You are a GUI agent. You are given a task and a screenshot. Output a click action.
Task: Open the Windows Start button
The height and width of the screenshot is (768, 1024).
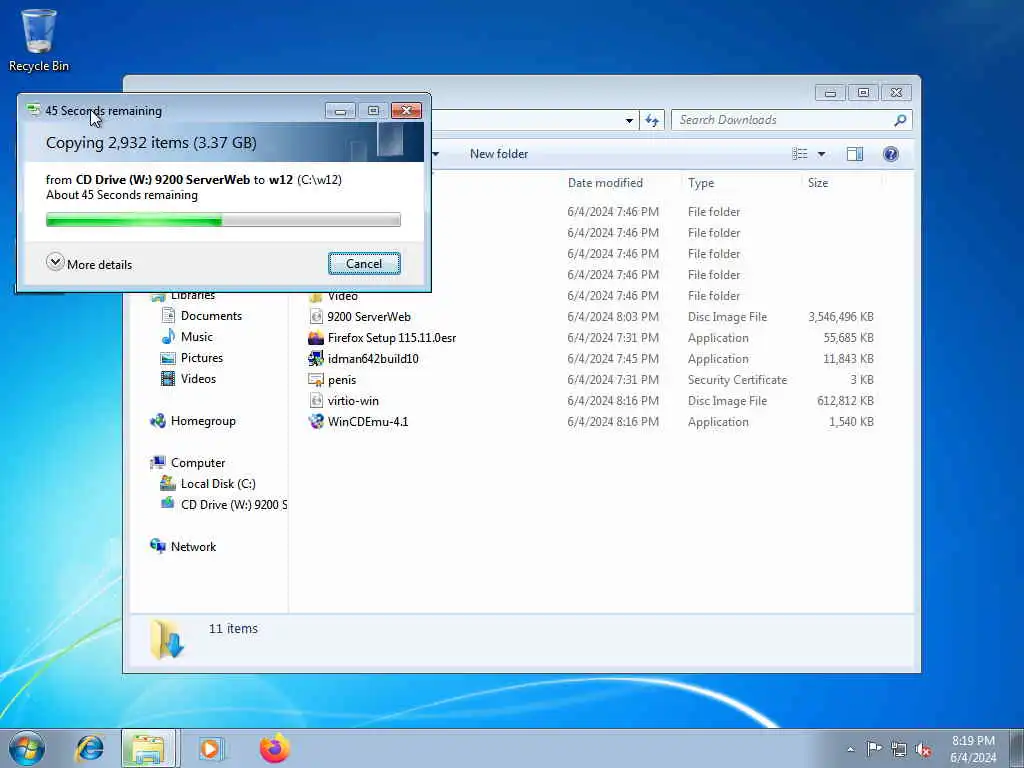coord(27,748)
